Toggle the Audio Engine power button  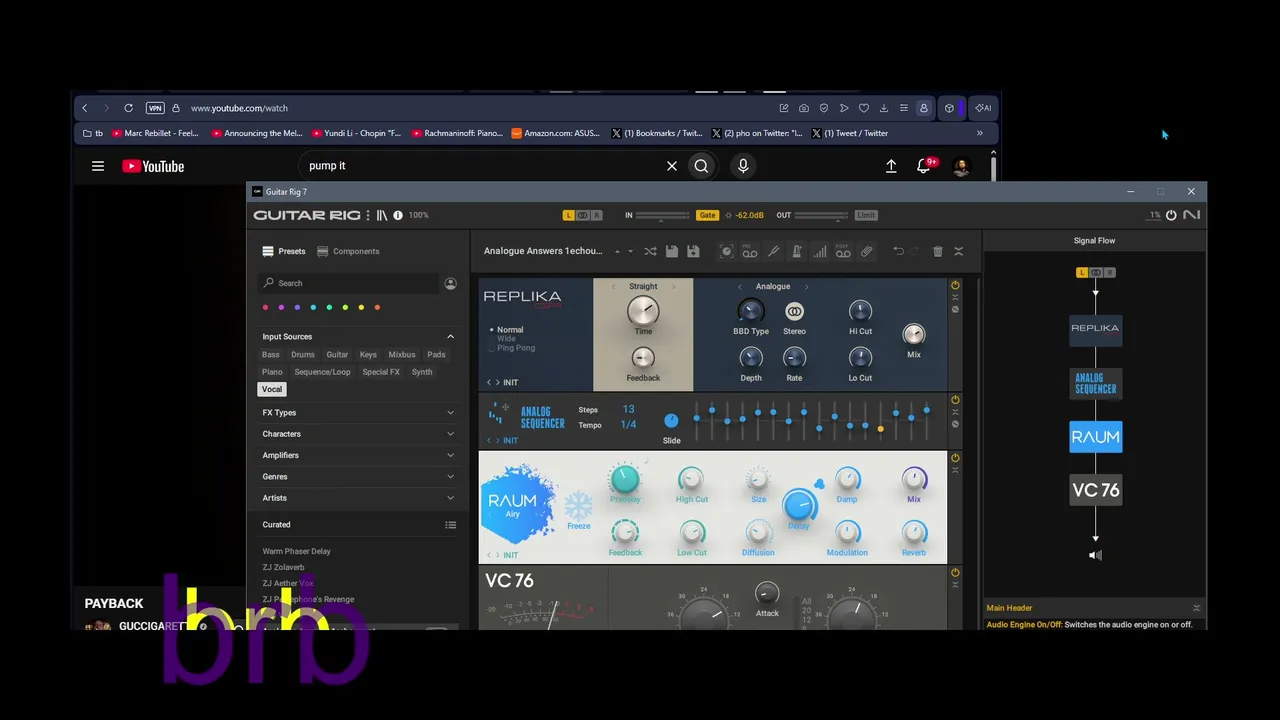click(1171, 215)
